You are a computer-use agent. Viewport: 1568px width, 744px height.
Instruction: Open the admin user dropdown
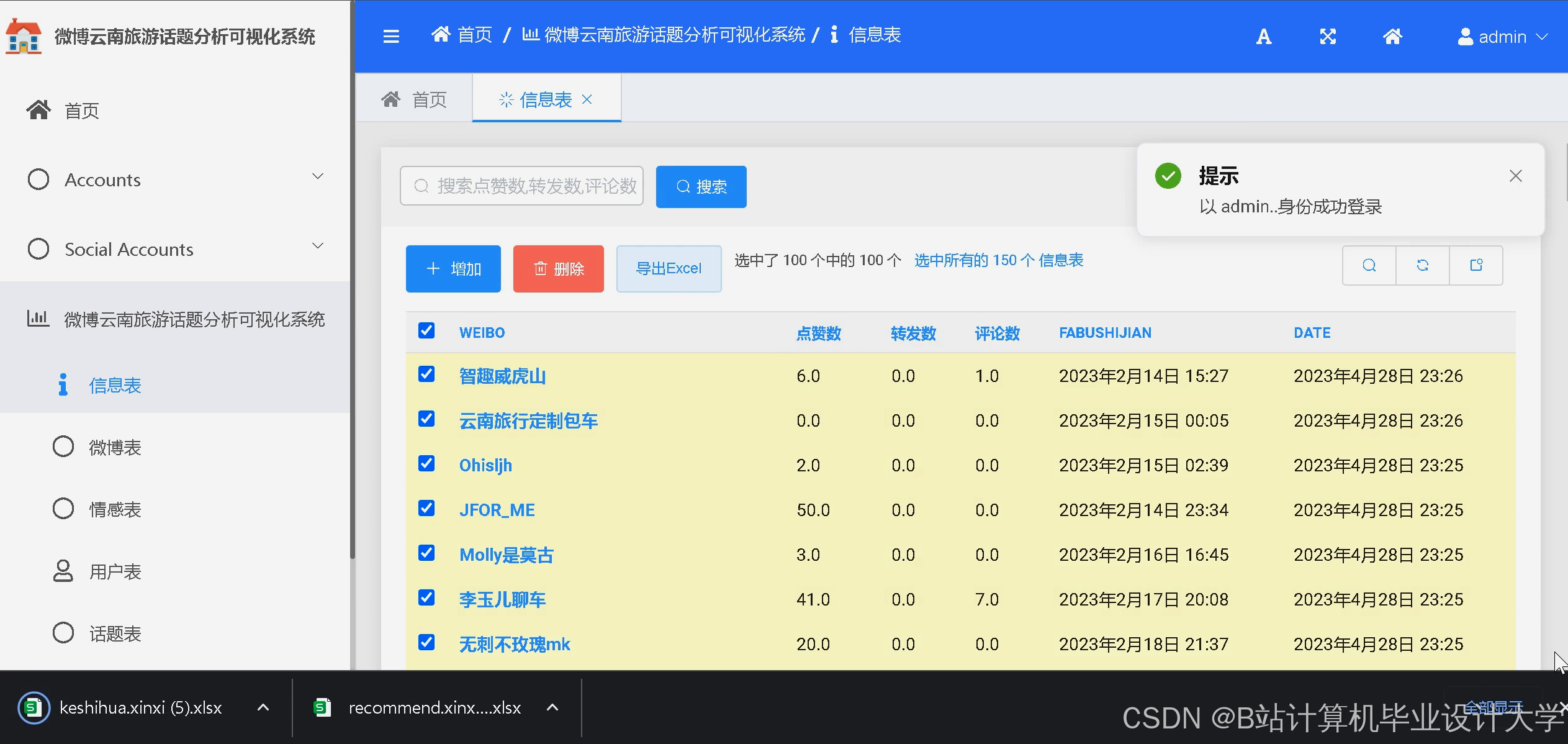[1502, 37]
